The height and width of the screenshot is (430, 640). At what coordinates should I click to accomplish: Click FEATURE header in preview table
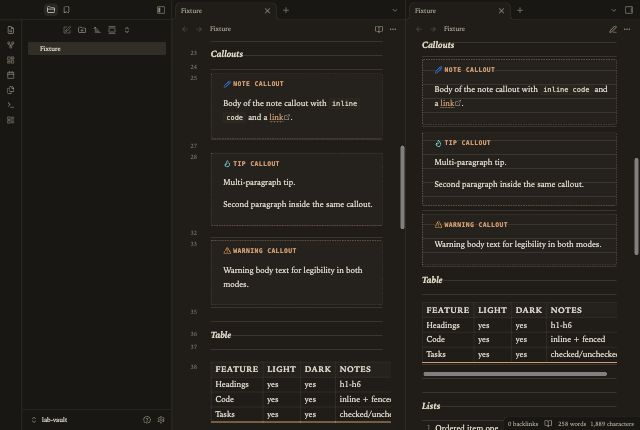[448, 310]
